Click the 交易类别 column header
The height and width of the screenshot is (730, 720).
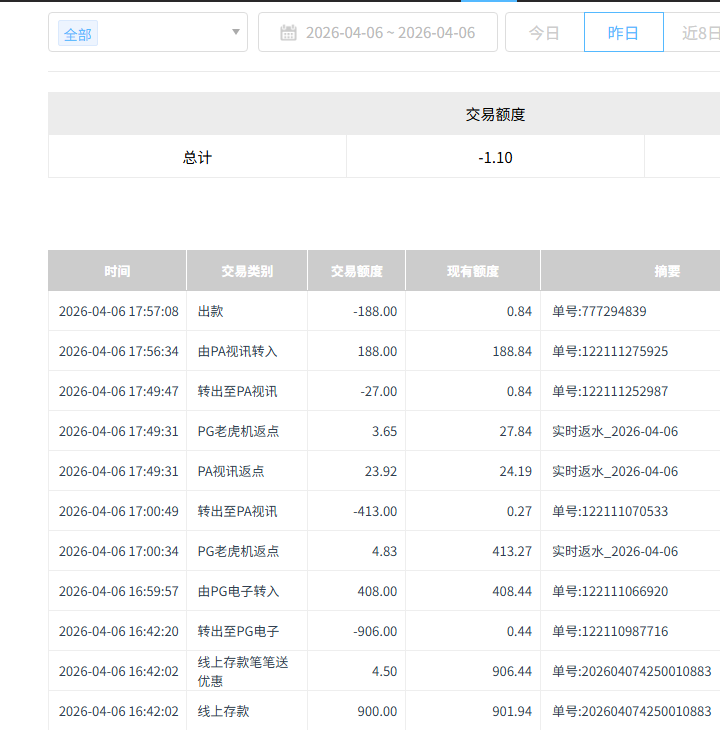click(x=247, y=271)
